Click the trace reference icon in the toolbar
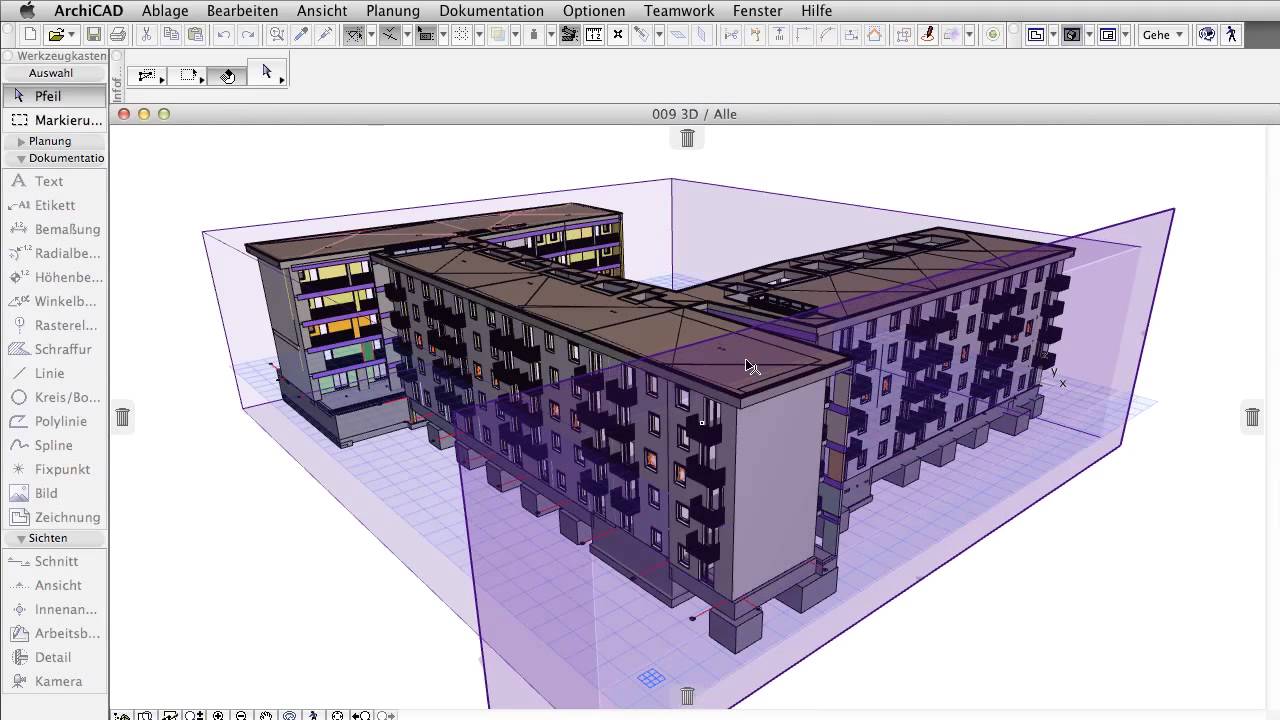1280x720 pixels. [x=497, y=34]
